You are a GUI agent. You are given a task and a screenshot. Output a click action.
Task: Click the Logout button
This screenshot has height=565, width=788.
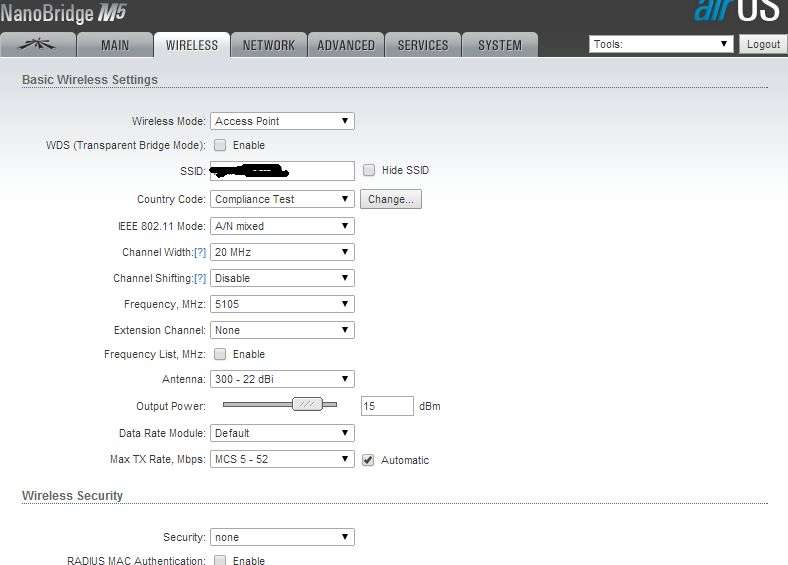[x=763, y=44]
